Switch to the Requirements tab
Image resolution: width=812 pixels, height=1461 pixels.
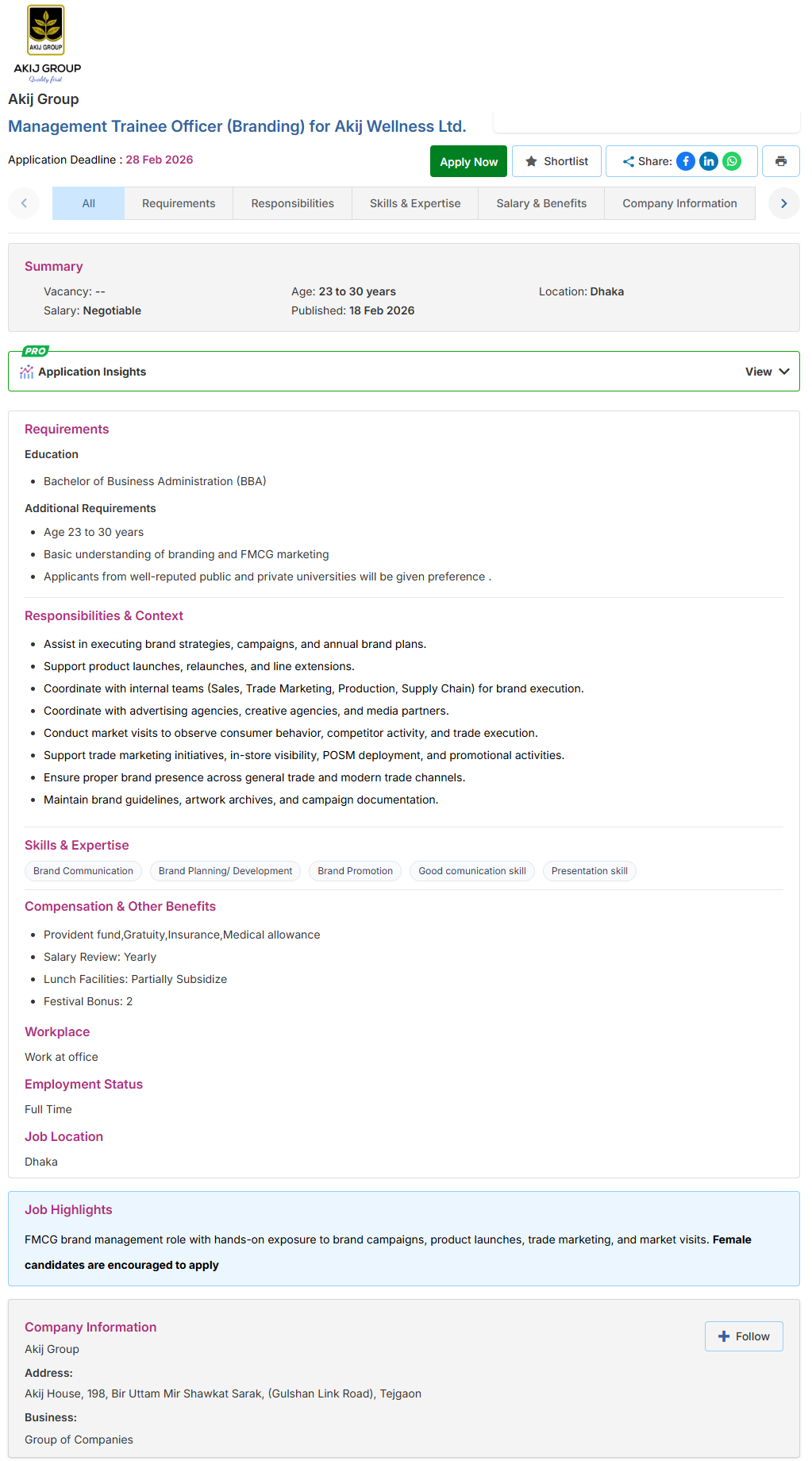[179, 203]
